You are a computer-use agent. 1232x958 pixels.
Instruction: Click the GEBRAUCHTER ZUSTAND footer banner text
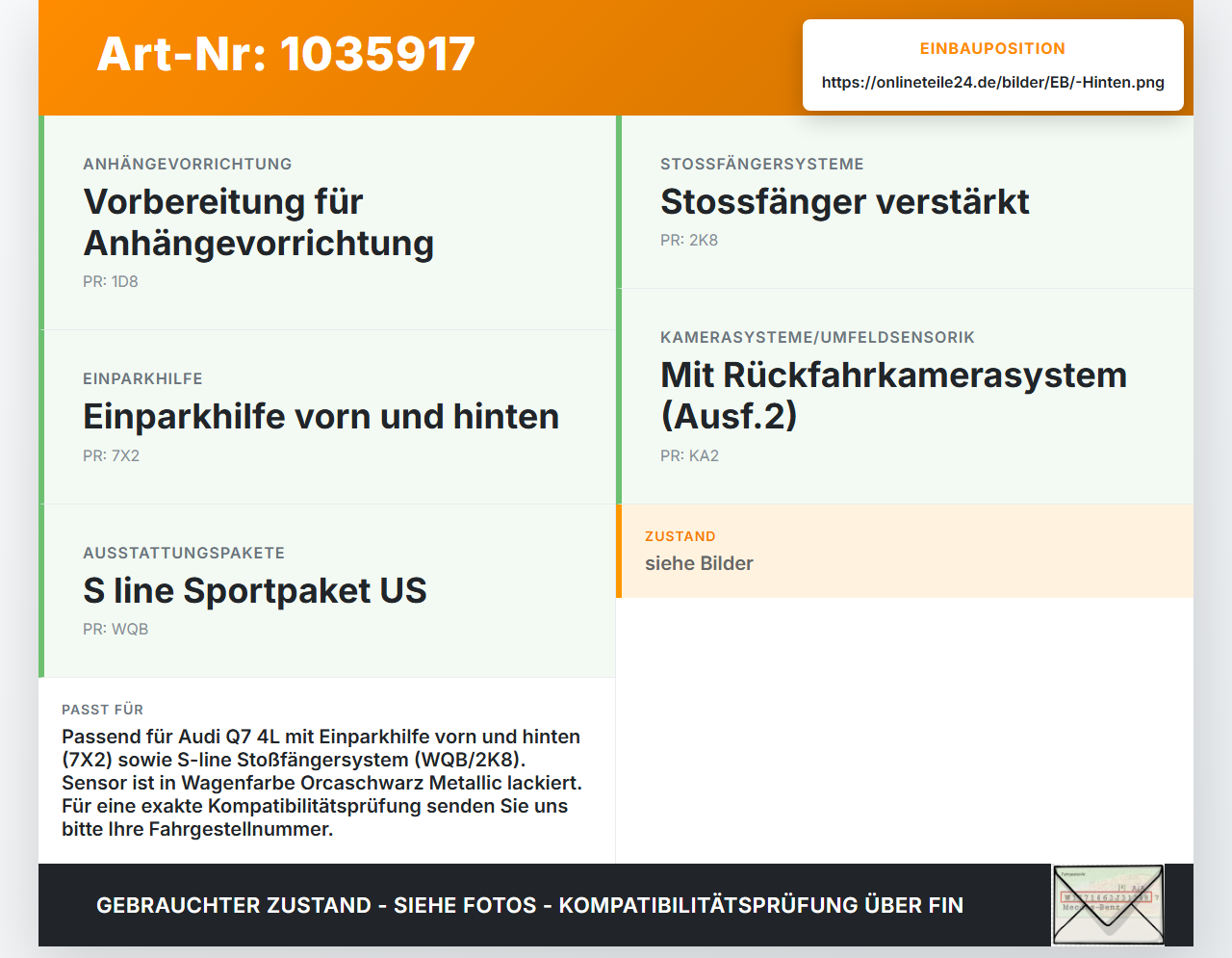pyautogui.click(x=529, y=905)
